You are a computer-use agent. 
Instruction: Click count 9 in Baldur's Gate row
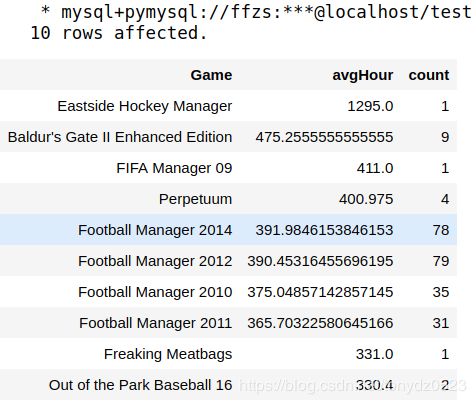click(445, 137)
